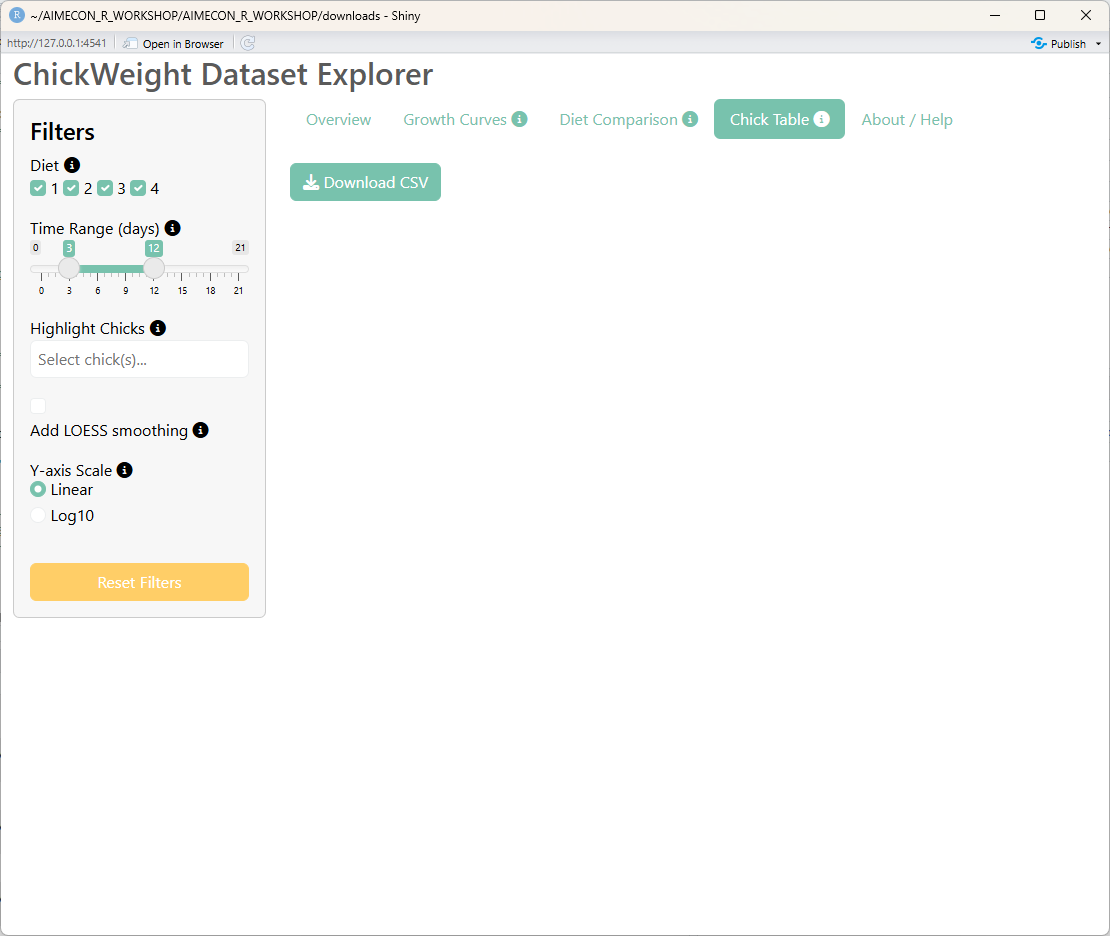Click the Highlight Chicks info icon
This screenshot has width=1110, height=936.
[x=158, y=328]
